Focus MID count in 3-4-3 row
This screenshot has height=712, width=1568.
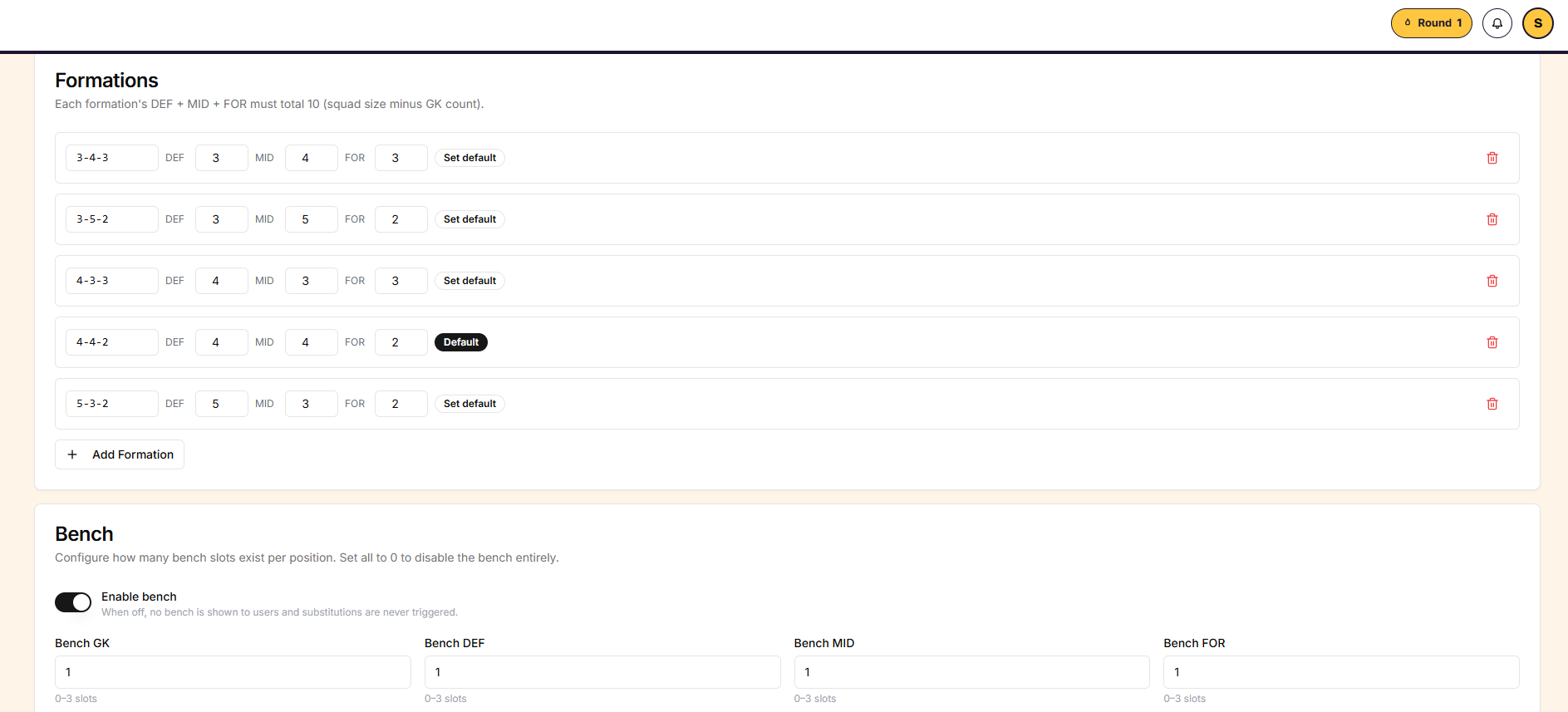312,158
